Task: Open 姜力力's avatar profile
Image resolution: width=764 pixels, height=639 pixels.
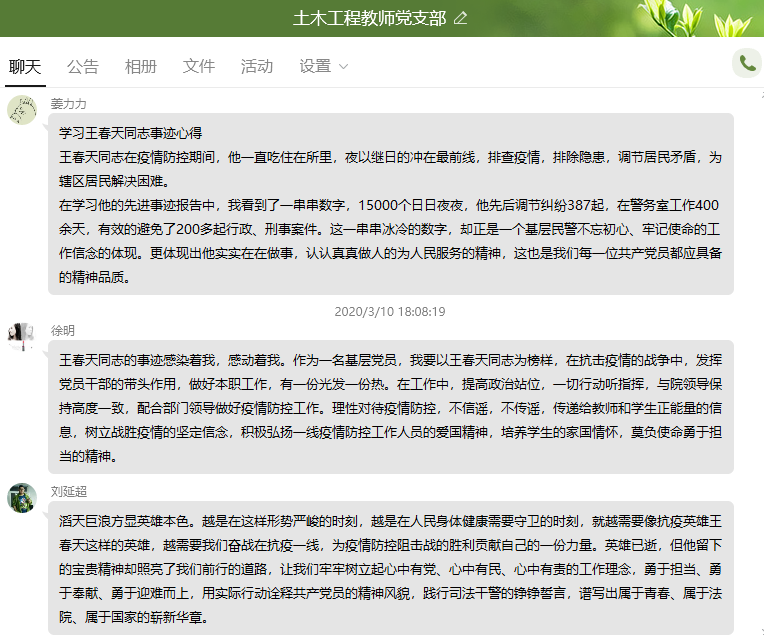Action: (x=22, y=110)
